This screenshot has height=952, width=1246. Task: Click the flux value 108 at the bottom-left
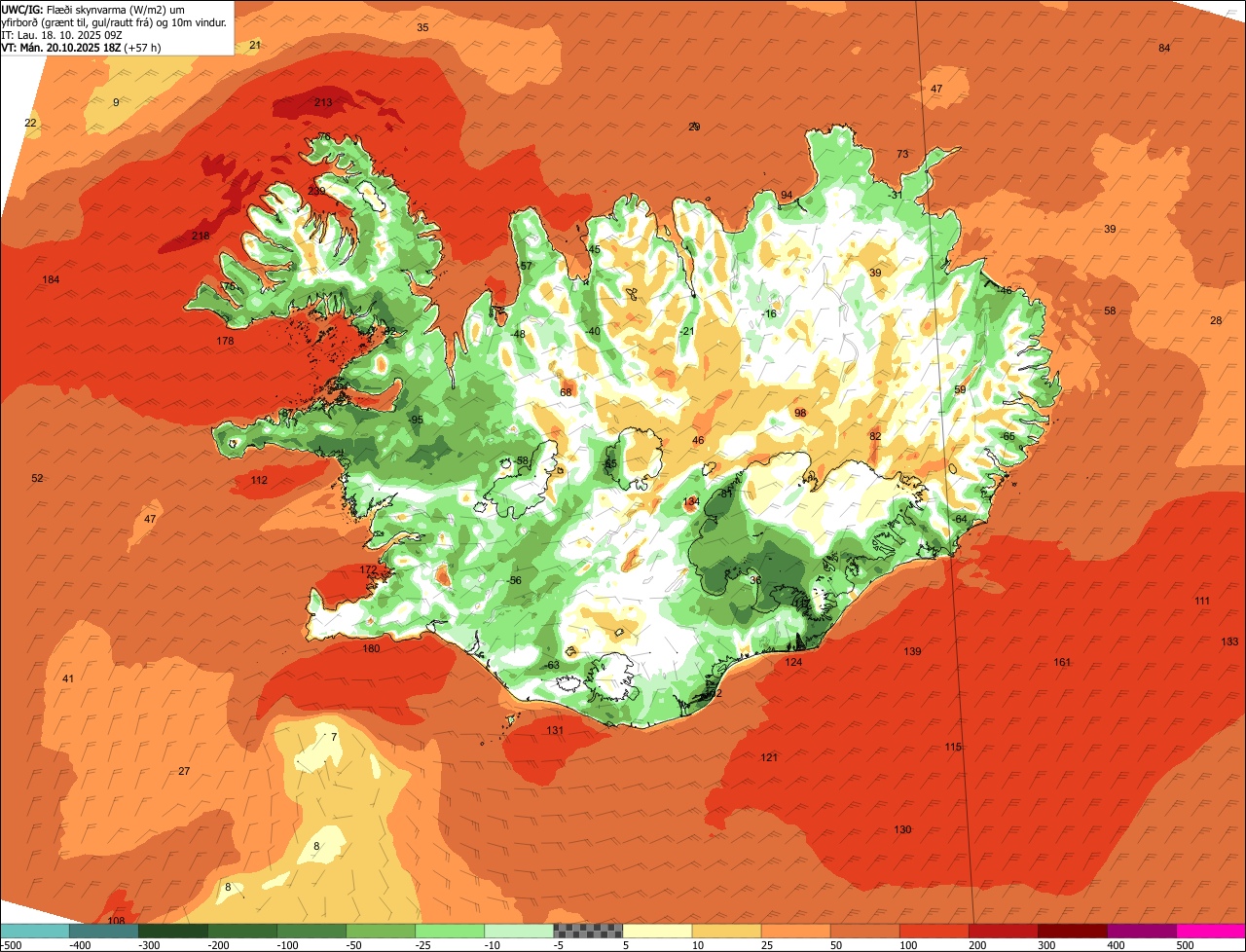[x=116, y=921]
